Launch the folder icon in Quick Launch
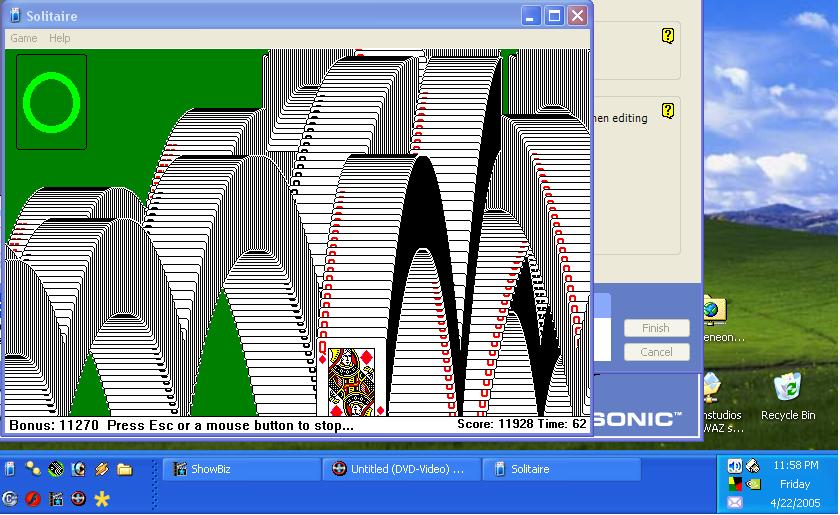Image resolution: width=840 pixels, height=515 pixels. tap(124, 468)
